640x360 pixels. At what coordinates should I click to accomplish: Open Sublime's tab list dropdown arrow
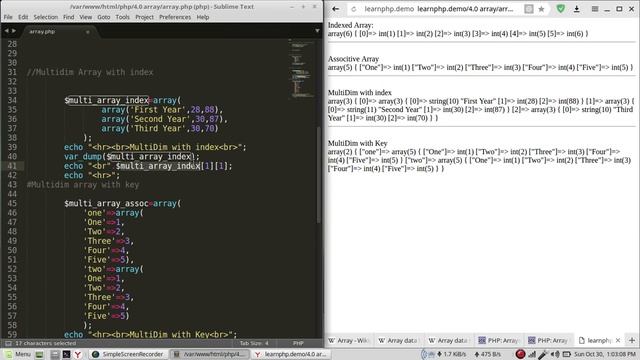(x=317, y=31)
